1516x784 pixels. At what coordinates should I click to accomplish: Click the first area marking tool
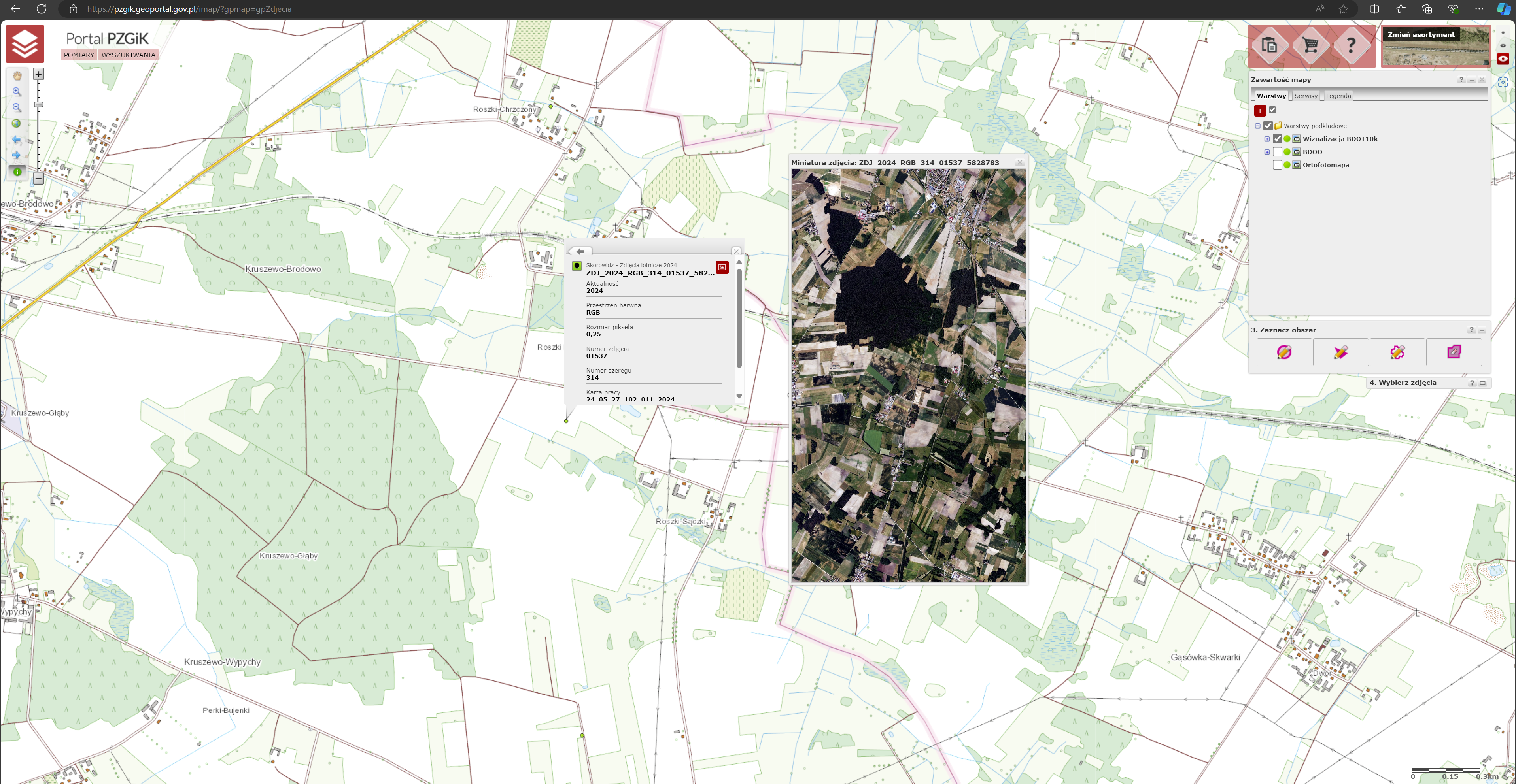click(1283, 352)
